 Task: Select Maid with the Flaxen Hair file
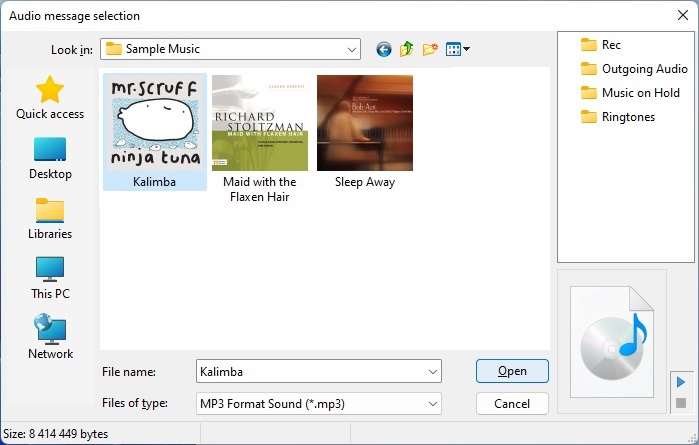(260, 139)
